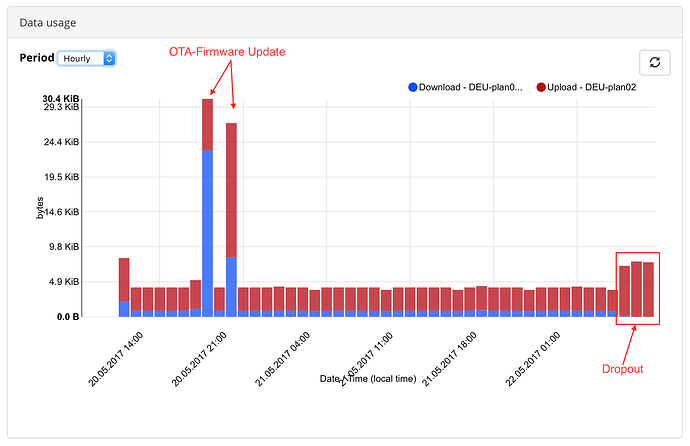Viewport: 690px width, 446px height.
Task: Click the red Upload legend circle
Action: (541, 87)
